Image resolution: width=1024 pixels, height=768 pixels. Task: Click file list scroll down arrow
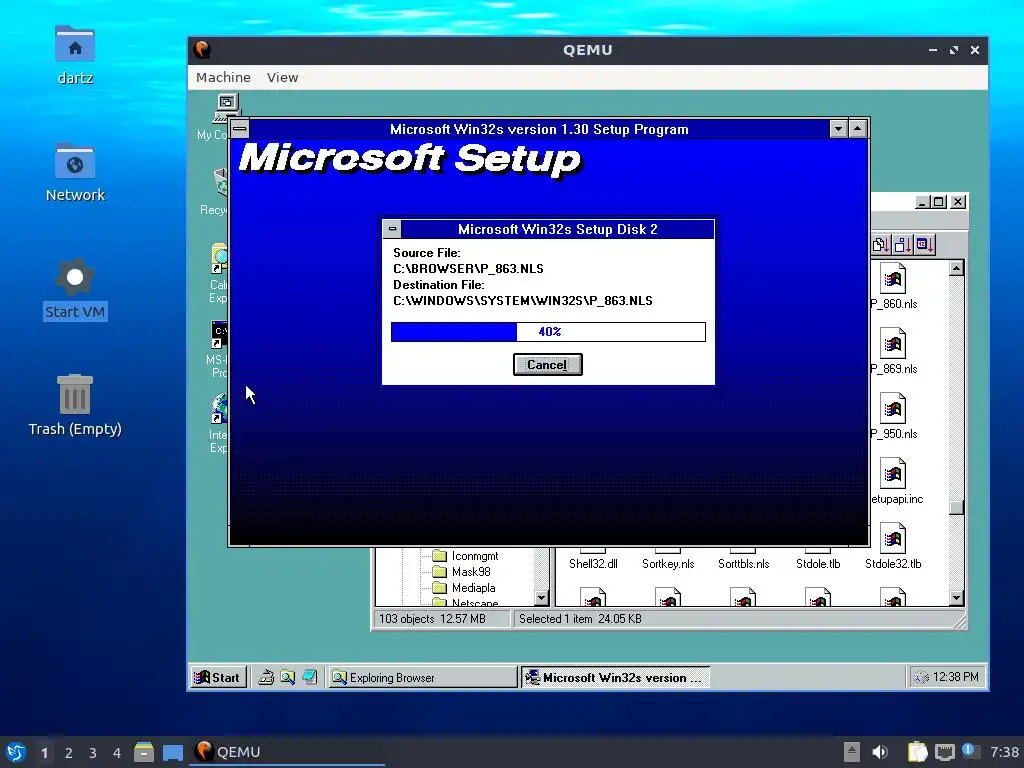[x=956, y=598]
